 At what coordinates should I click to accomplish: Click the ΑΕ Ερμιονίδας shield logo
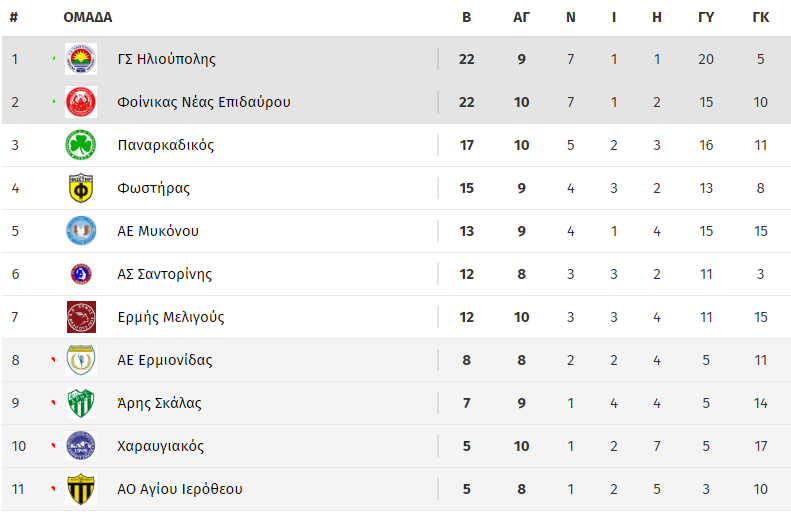tap(81, 360)
